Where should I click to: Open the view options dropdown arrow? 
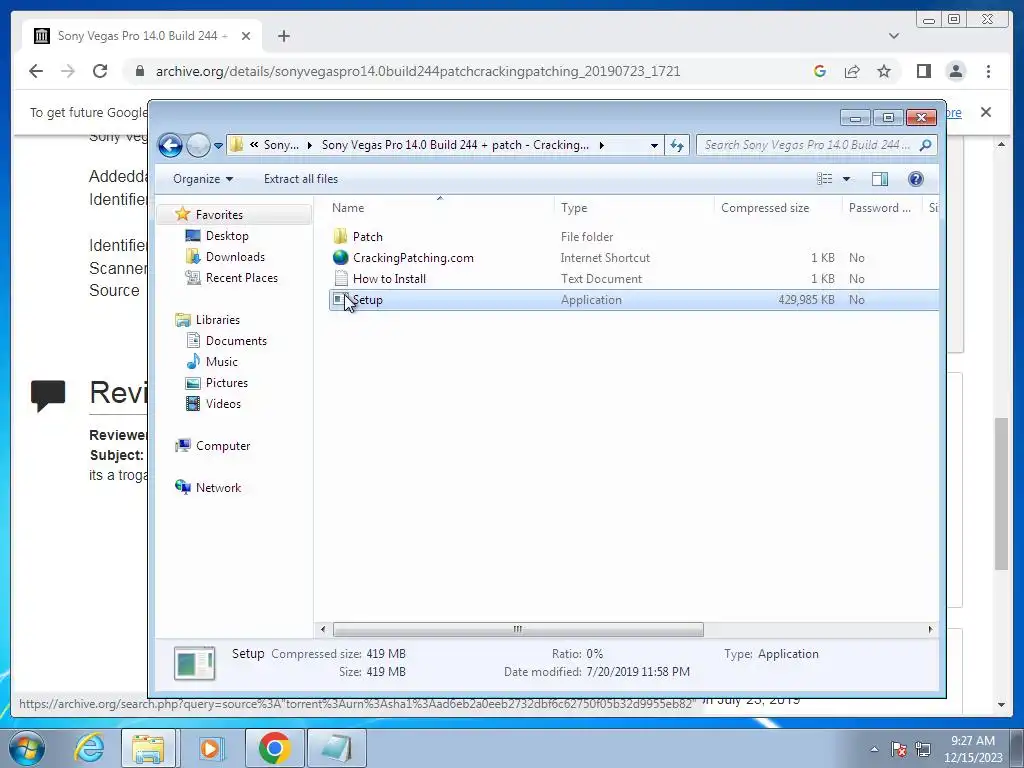(846, 179)
